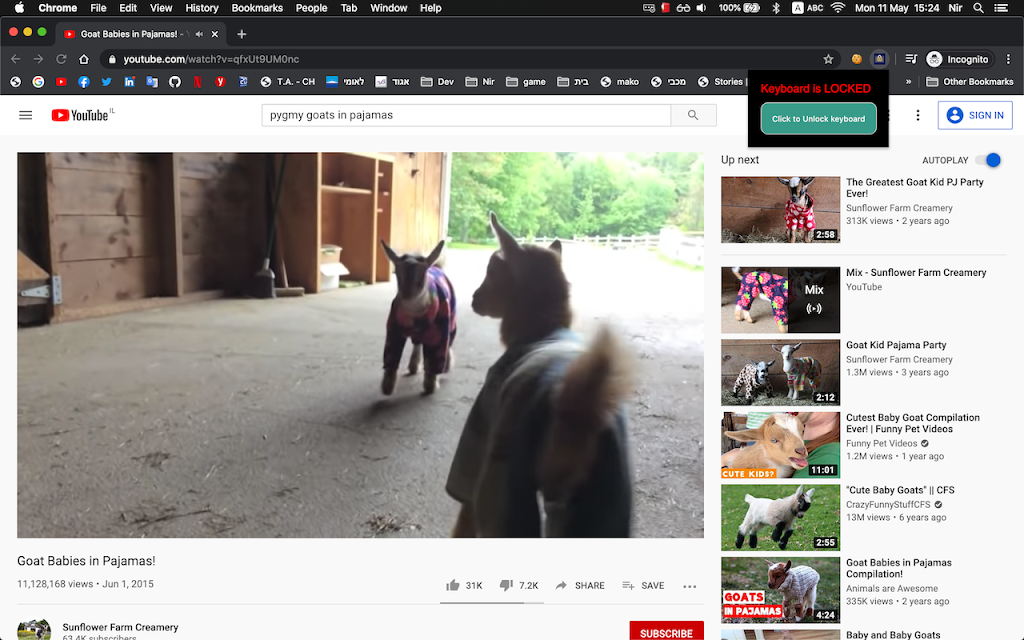Screen dimensions: 1024x640
Task: Click the Sunflower Farm Creamery channel avatar
Action: coord(34,630)
